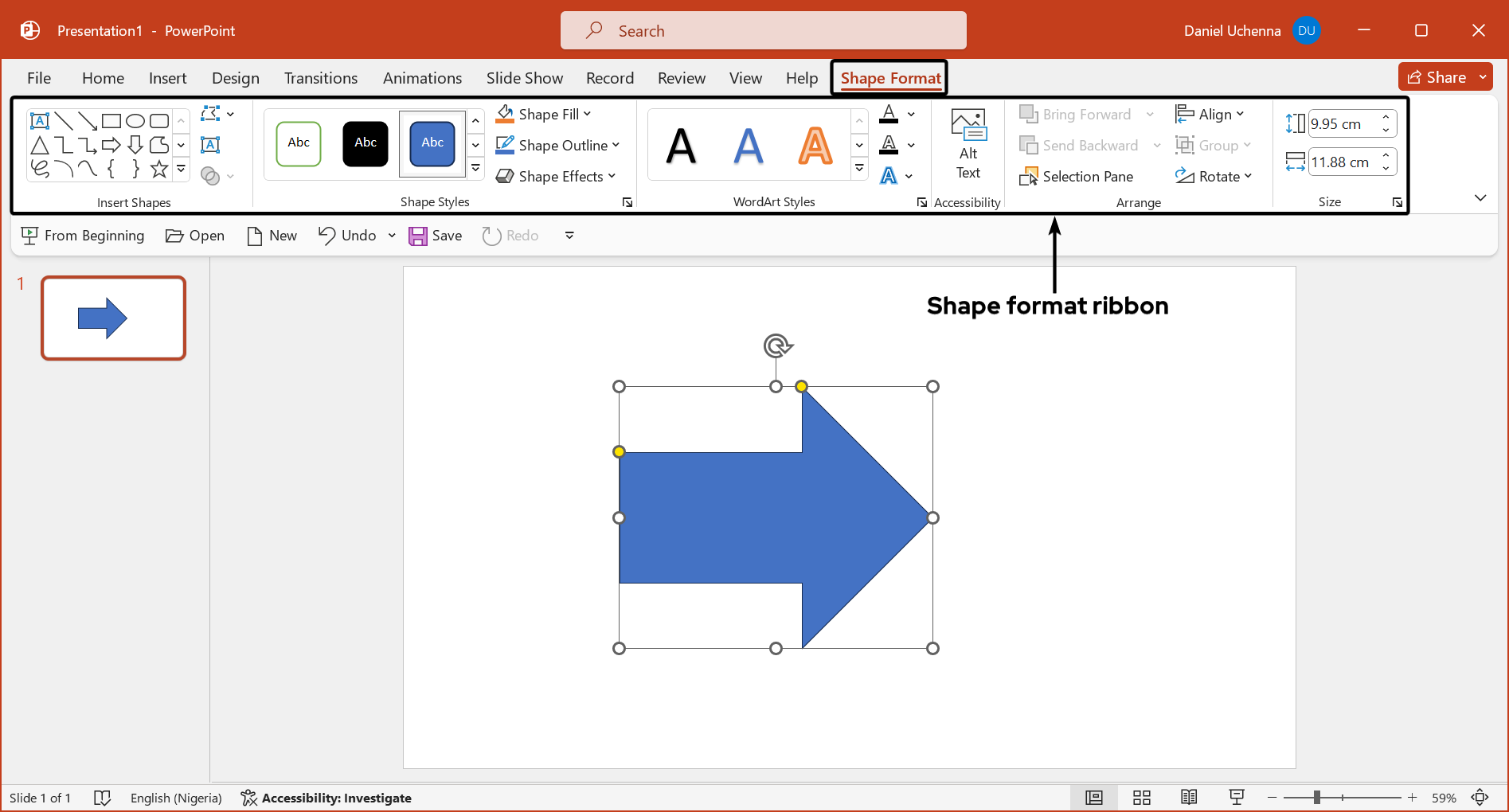Collapse the ribbon using the chevron

[x=1480, y=197]
